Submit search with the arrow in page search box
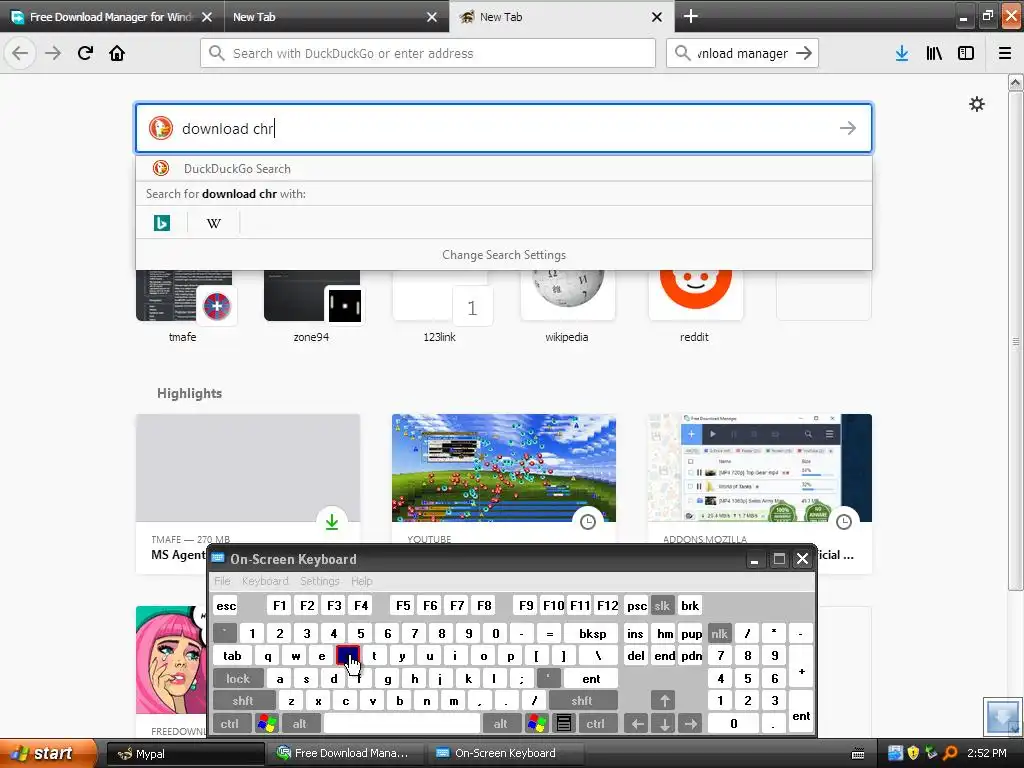This screenshot has width=1024, height=768. tap(848, 128)
